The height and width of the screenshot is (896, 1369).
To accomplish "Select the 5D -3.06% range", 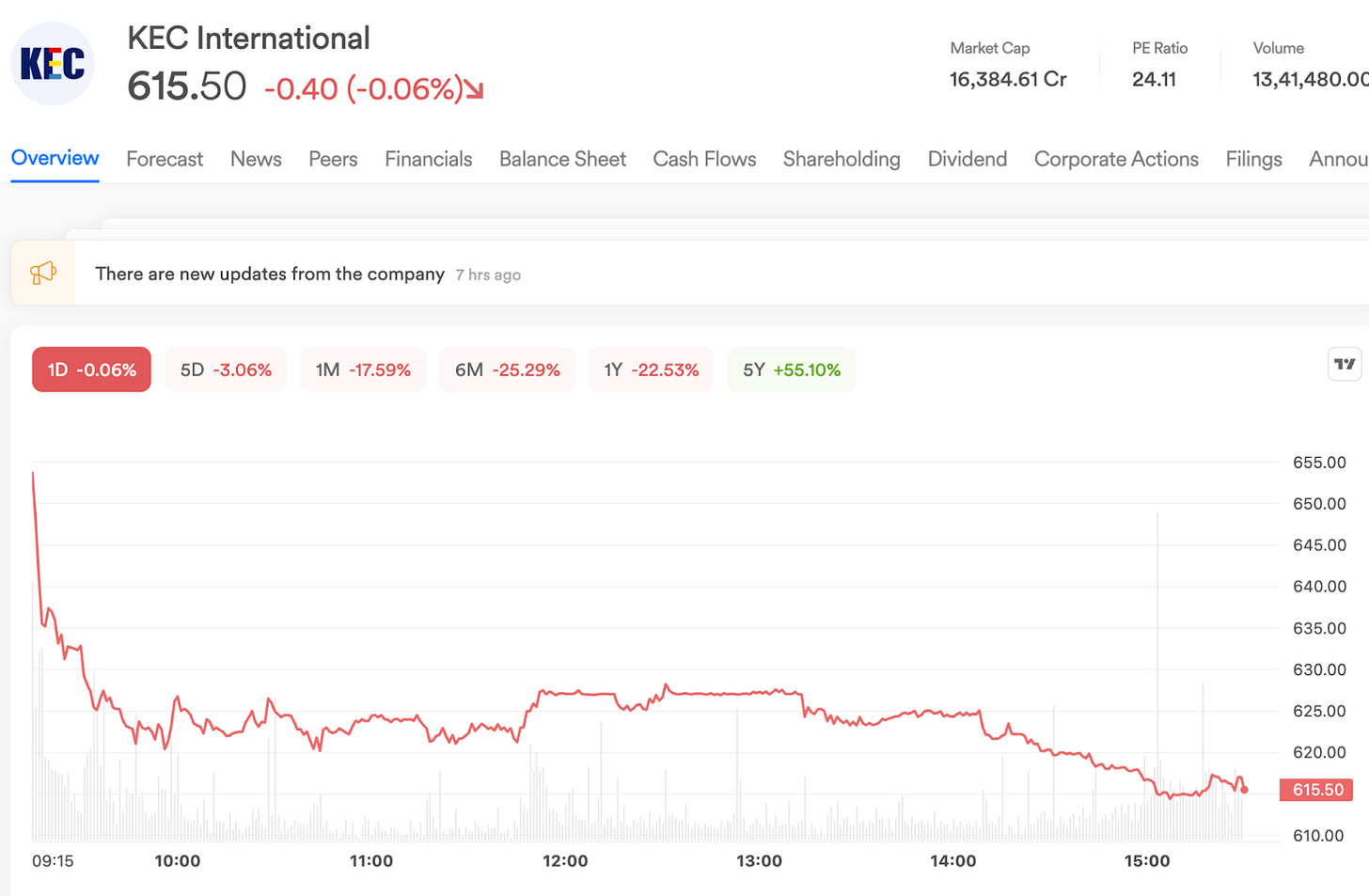I will tap(226, 369).
